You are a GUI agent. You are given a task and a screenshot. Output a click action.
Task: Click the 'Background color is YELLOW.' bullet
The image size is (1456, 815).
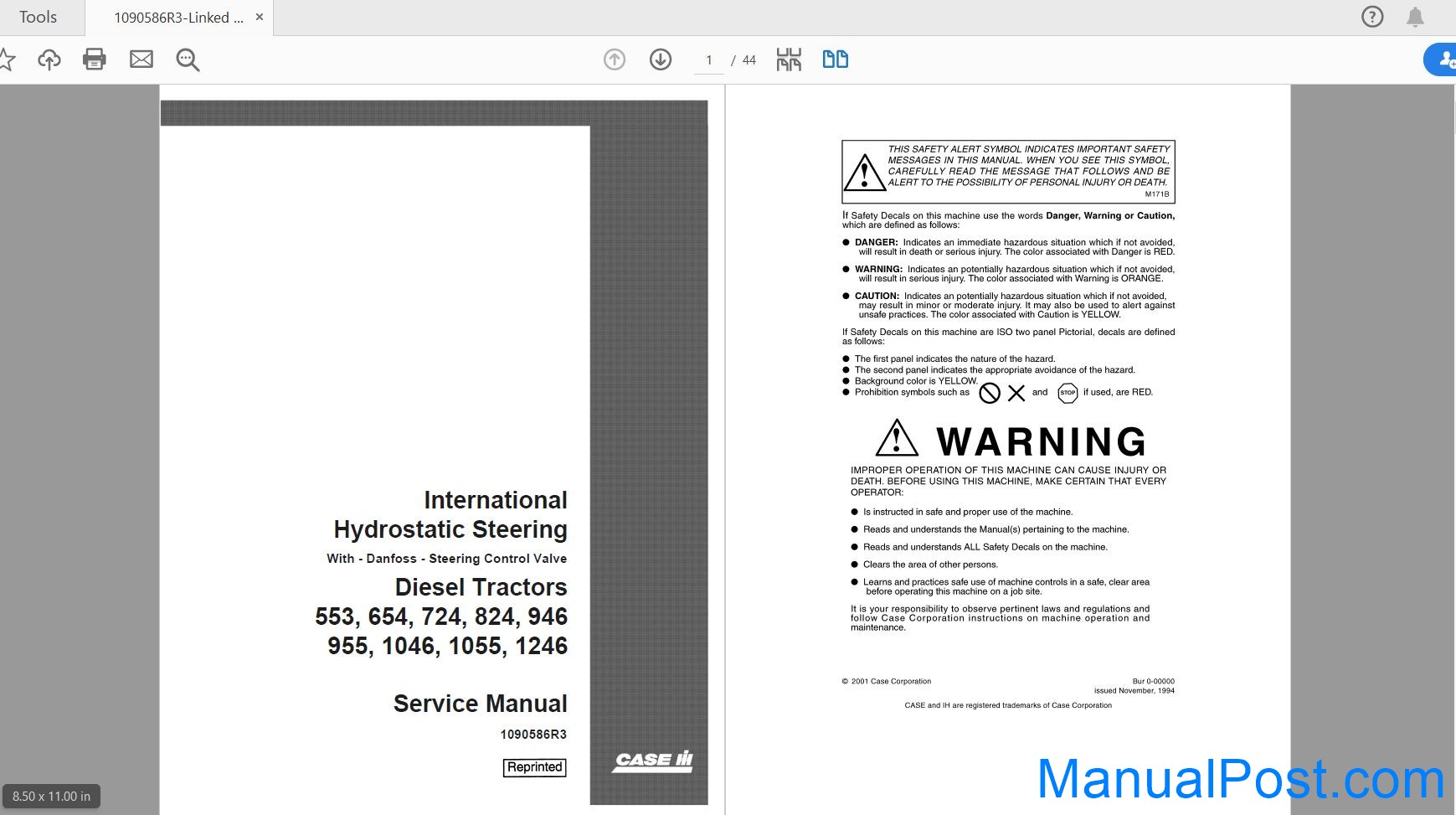click(910, 381)
